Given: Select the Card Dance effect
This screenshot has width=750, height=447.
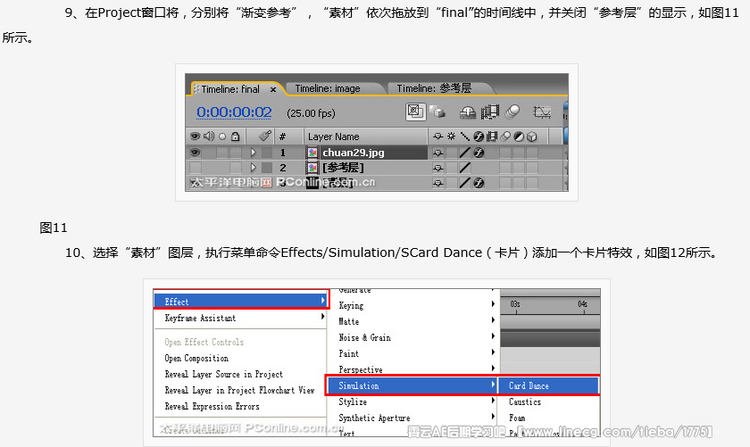Looking at the screenshot, I should click(548, 386).
